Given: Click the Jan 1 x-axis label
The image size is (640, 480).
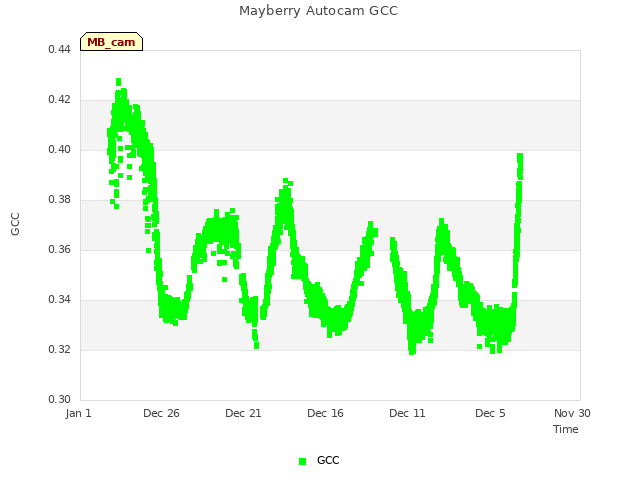Looking at the screenshot, I should (x=78, y=413).
